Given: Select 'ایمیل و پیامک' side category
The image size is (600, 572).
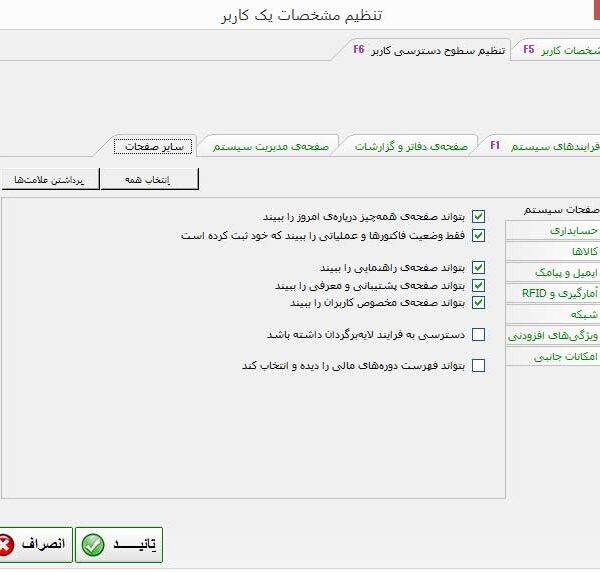Looking at the screenshot, I should [x=553, y=272].
